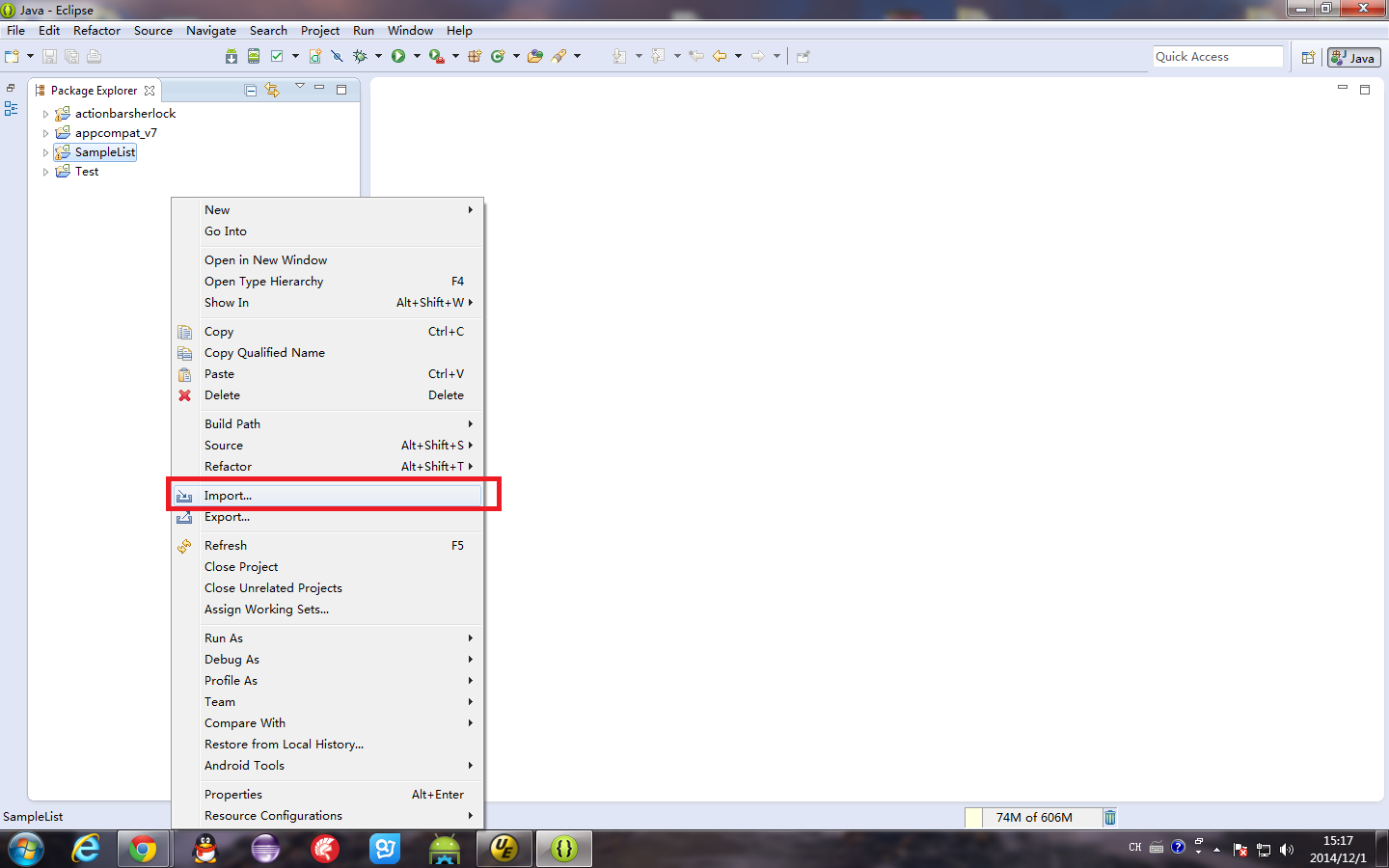This screenshot has width=1389, height=868.
Task: Minimize the Package Explorer view
Action: click(319, 88)
